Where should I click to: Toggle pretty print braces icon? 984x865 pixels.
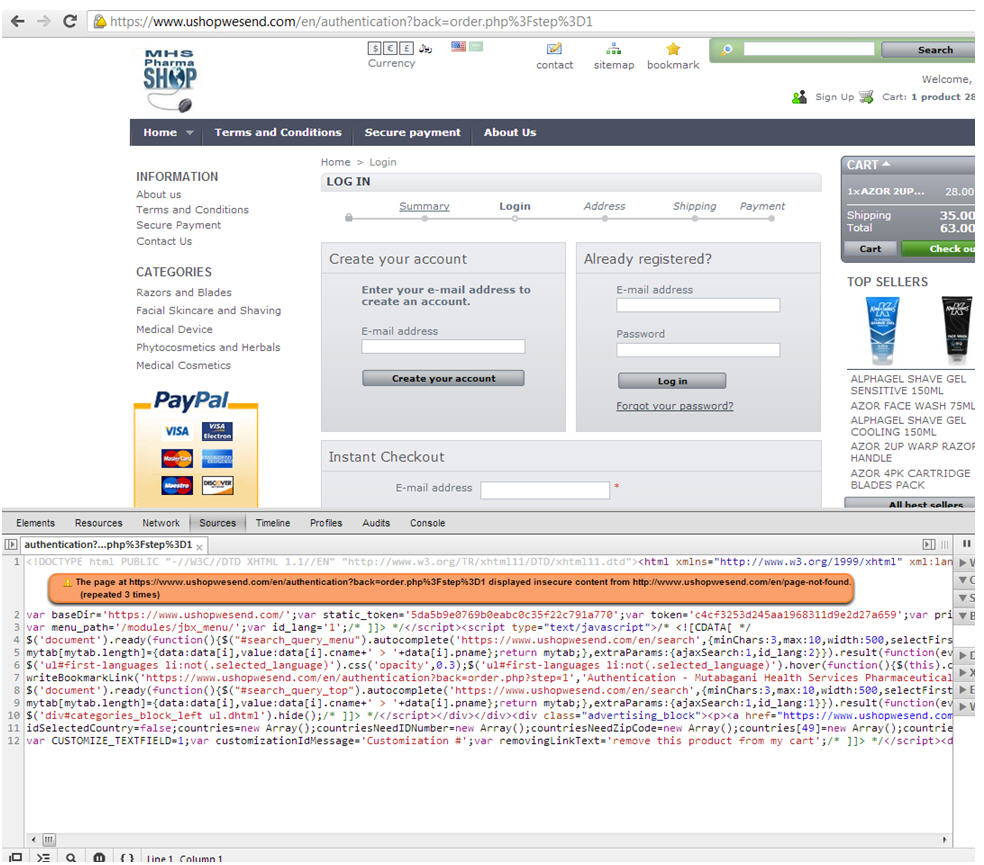tap(127, 857)
